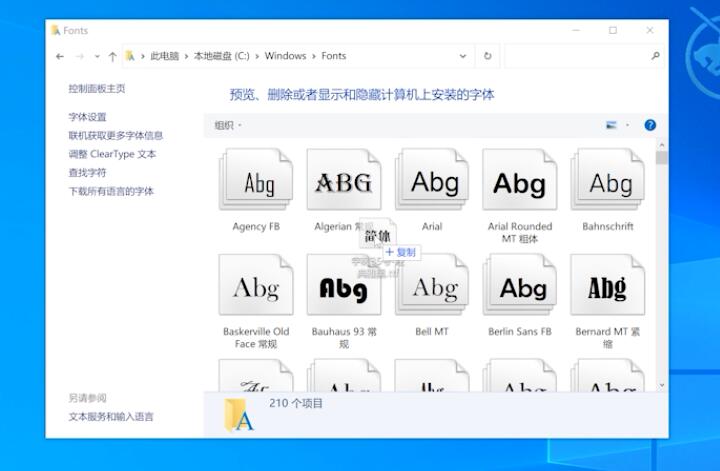This screenshot has height=471, width=720.
Task: Select the Arial font family icon
Action: pyautogui.click(x=432, y=179)
